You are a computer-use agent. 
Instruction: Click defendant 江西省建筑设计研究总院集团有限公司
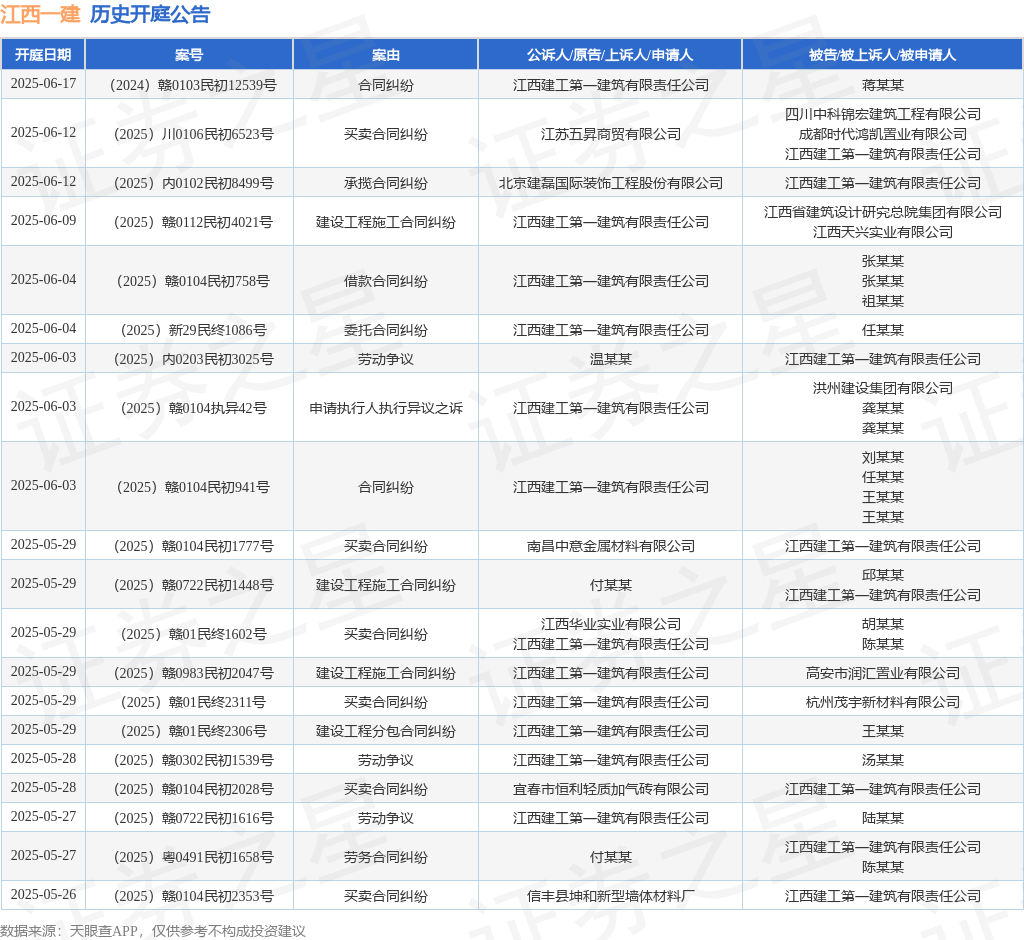pyautogui.click(x=882, y=212)
